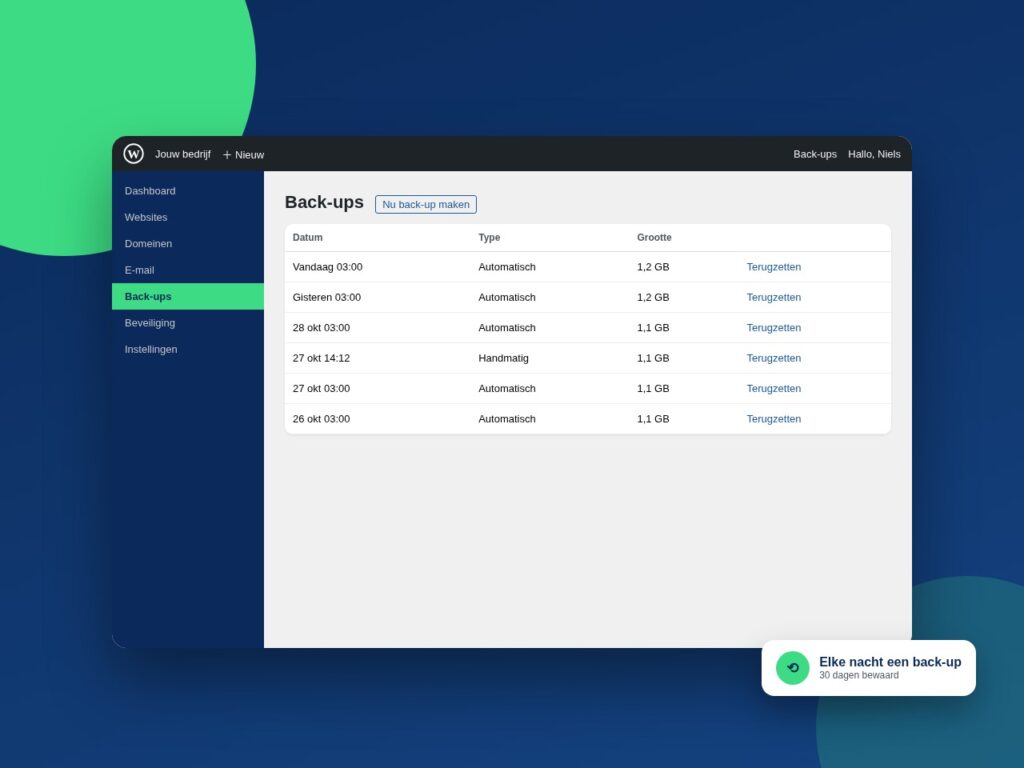1024x768 pixels.
Task: Open Websites in the sidebar
Action: pos(188,217)
